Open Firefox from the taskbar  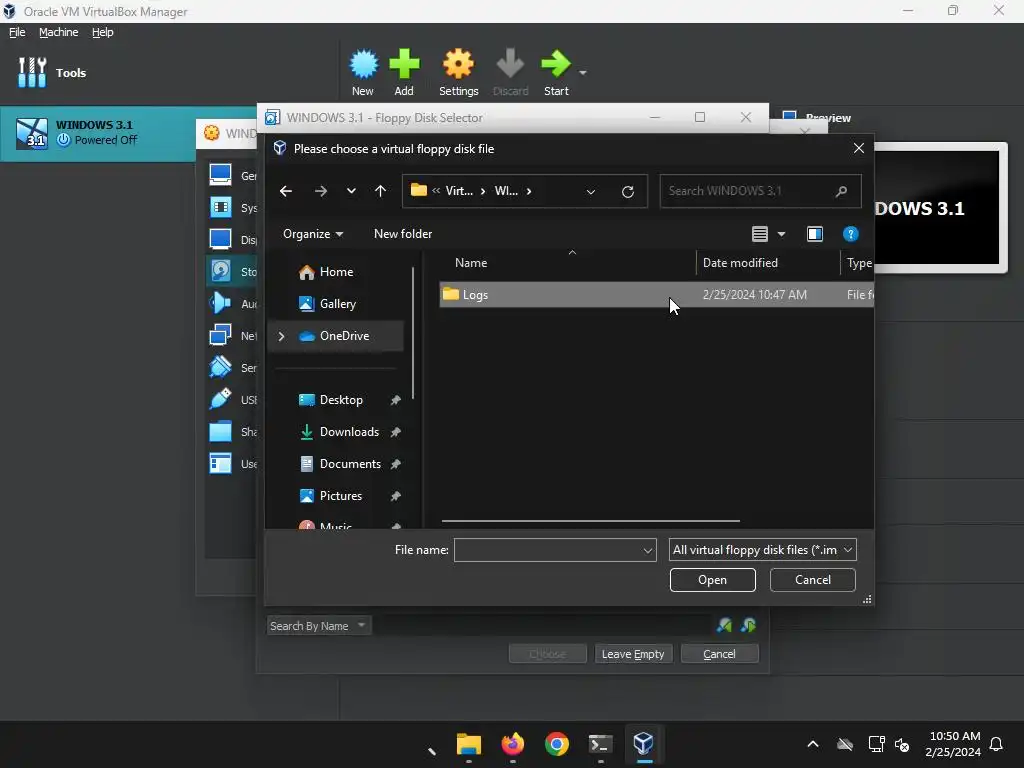[x=513, y=744]
